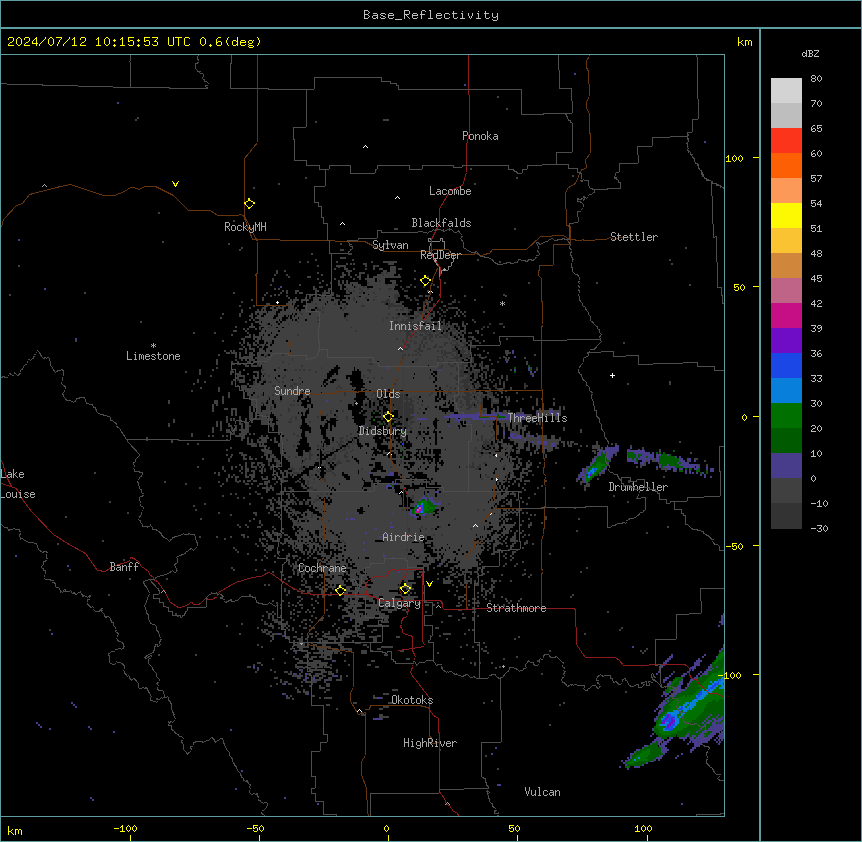Click the Lacombe city label
Image resolution: width=862 pixels, height=842 pixels.
pos(450,191)
